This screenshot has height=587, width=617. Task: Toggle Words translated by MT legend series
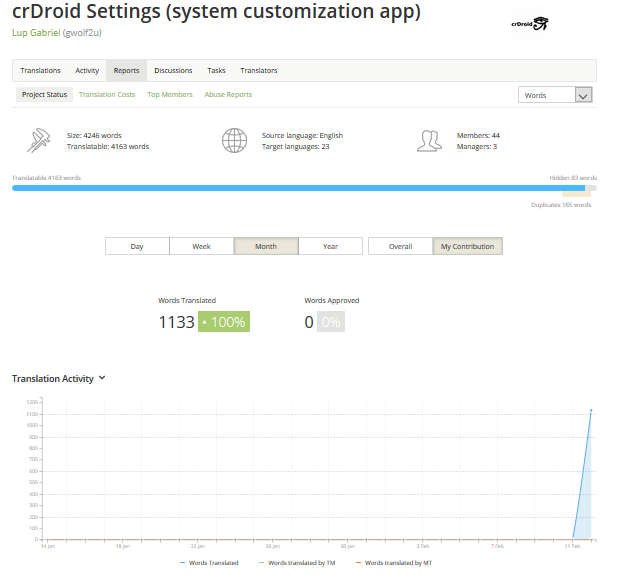pyautogui.click(x=393, y=563)
